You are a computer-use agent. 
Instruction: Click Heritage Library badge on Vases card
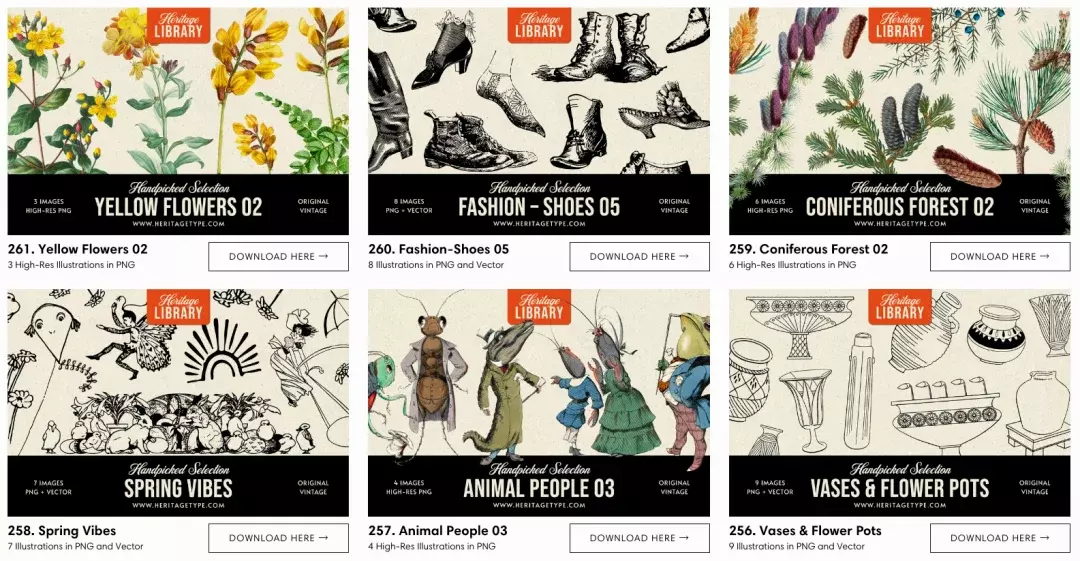[900, 307]
